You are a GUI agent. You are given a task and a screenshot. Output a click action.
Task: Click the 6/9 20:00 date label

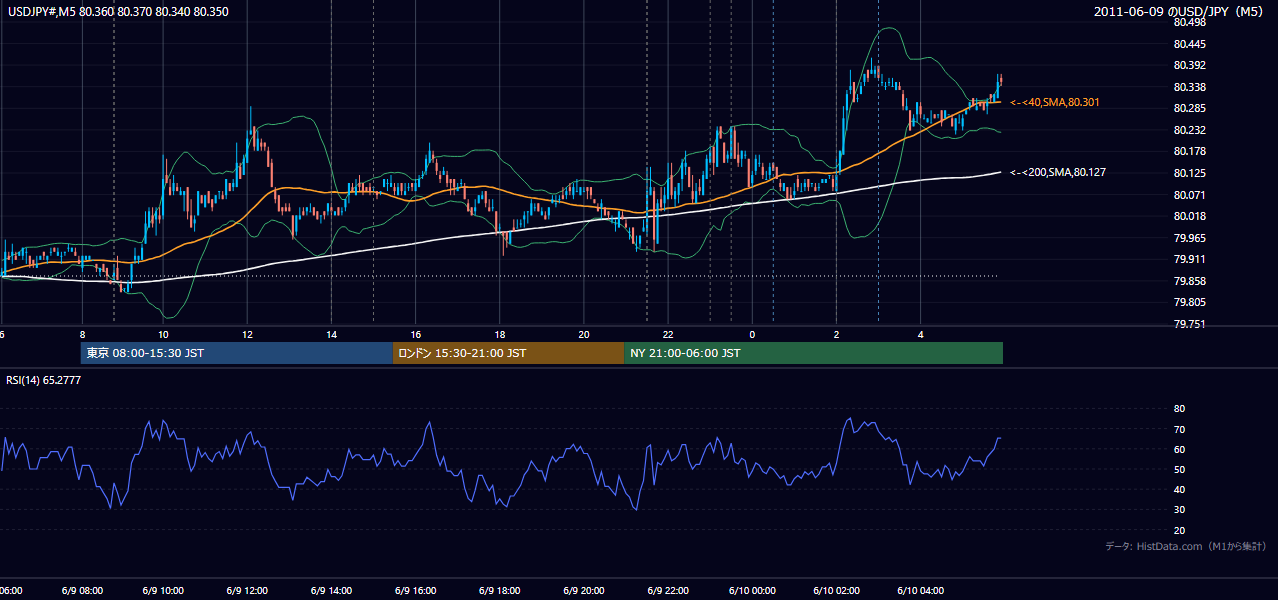[586, 591]
